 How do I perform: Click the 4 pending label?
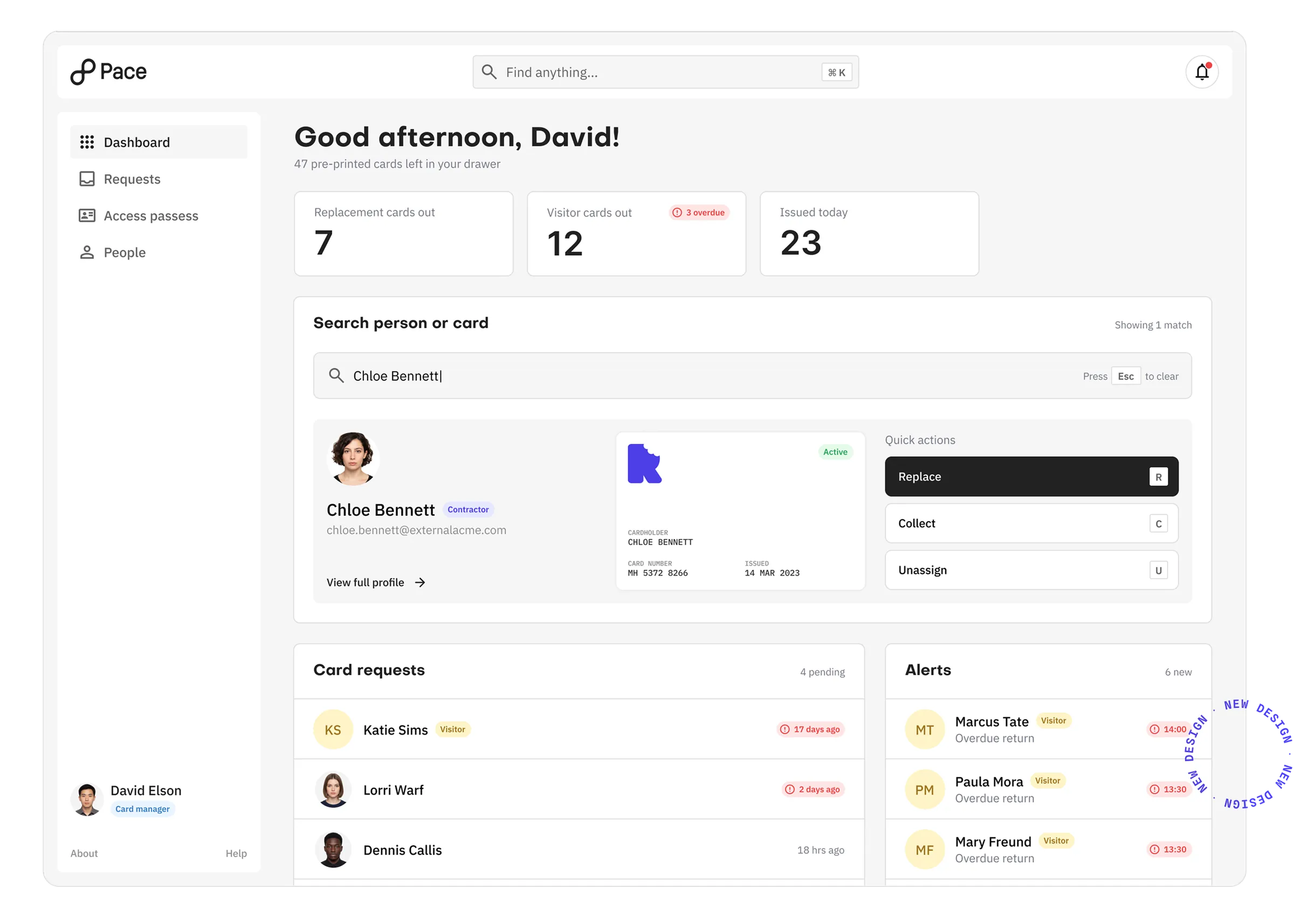(x=822, y=672)
